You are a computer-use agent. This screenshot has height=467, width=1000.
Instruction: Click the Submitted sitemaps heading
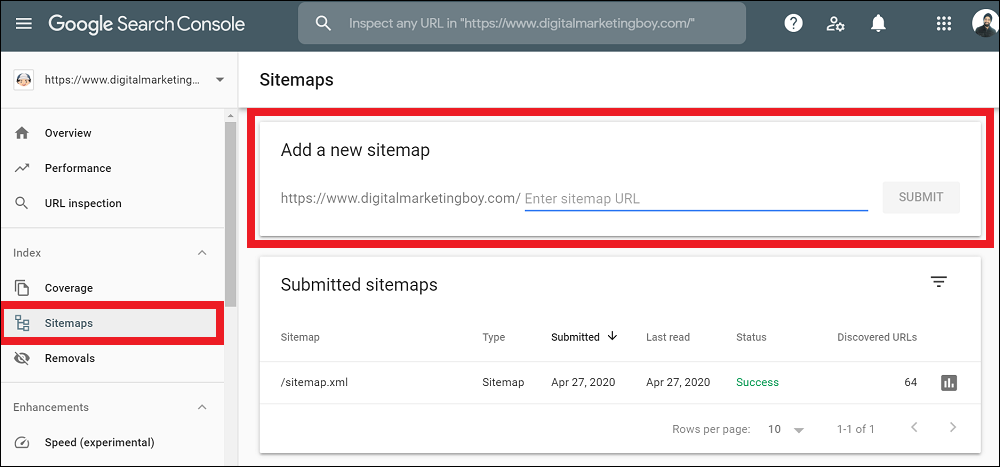359,285
